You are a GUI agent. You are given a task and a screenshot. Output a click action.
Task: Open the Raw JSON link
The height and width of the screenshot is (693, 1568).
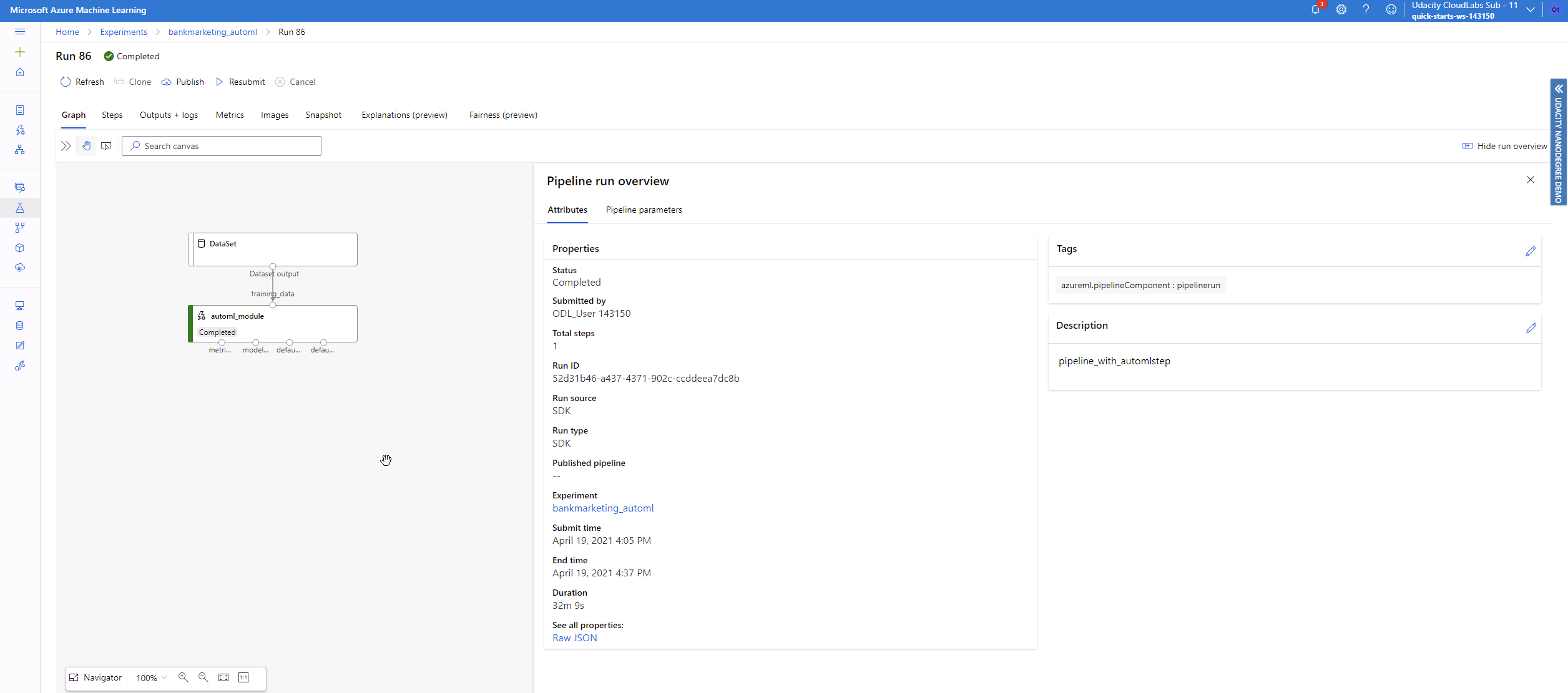point(574,637)
